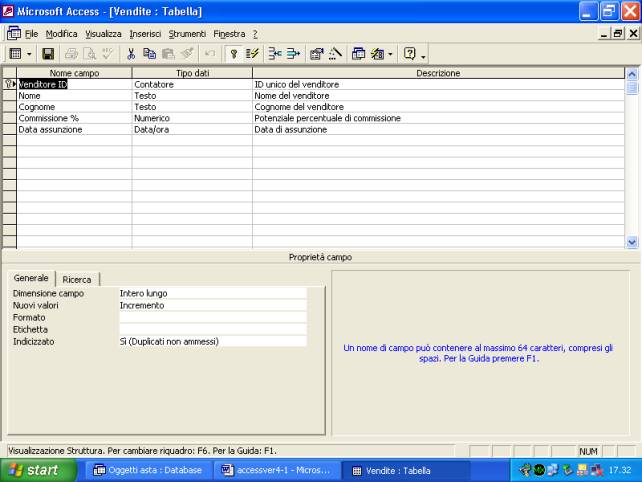Show the Database Window icon
This screenshot has height=482, width=642.
point(359,54)
